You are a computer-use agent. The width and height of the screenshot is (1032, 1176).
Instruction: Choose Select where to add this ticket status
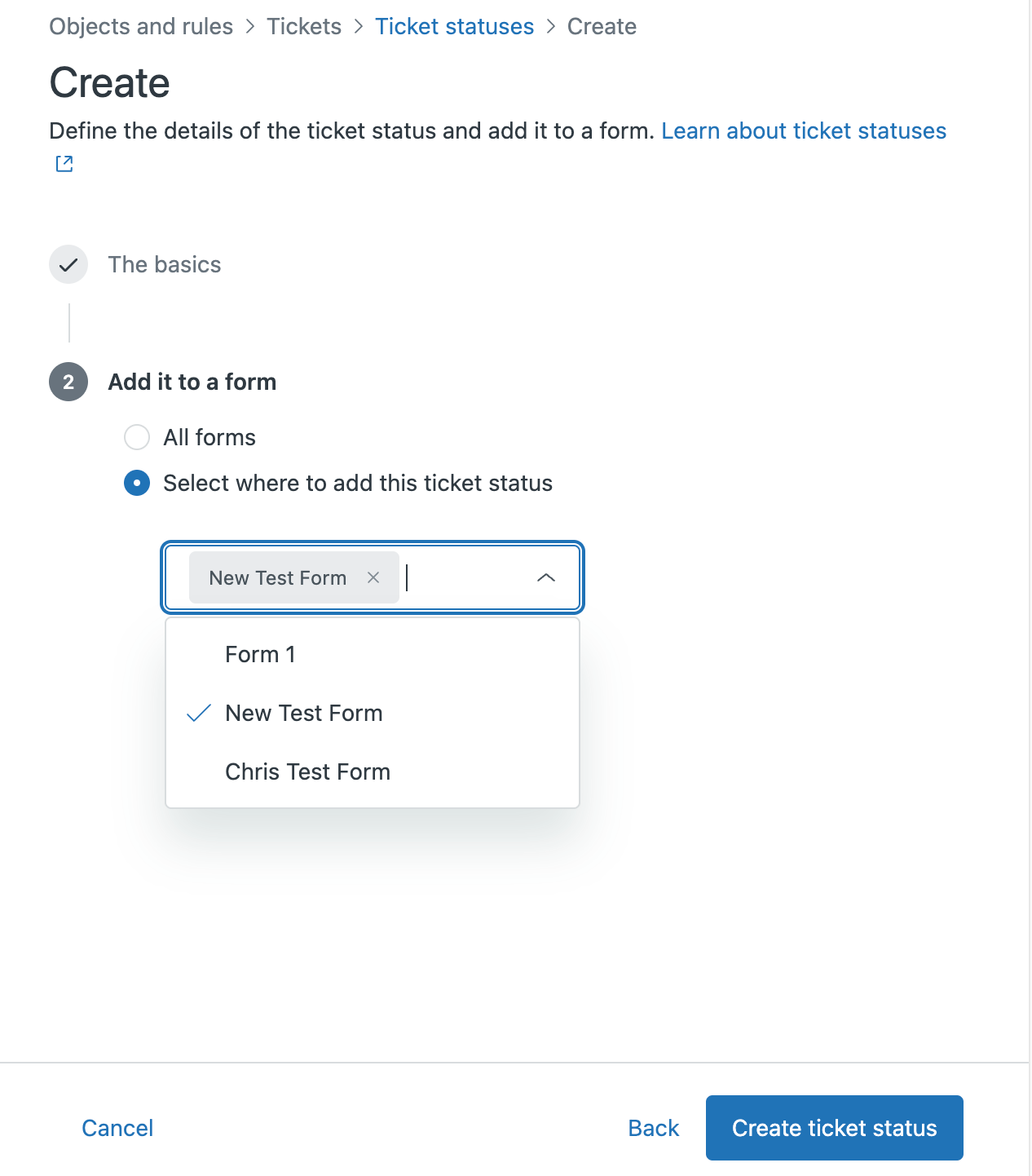(x=136, y=483)
